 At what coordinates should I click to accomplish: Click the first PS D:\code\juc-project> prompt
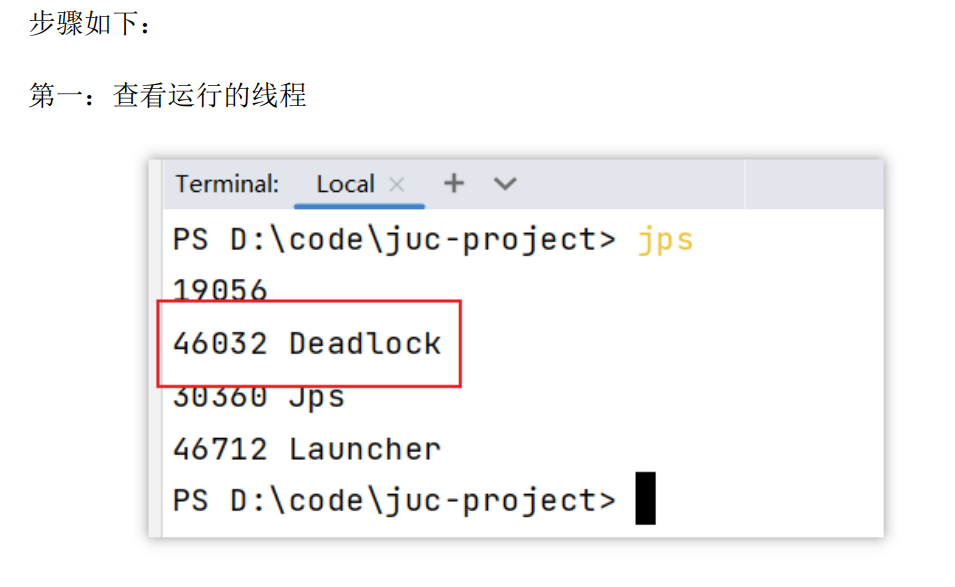pyautogui.click(x=394, y=240)
